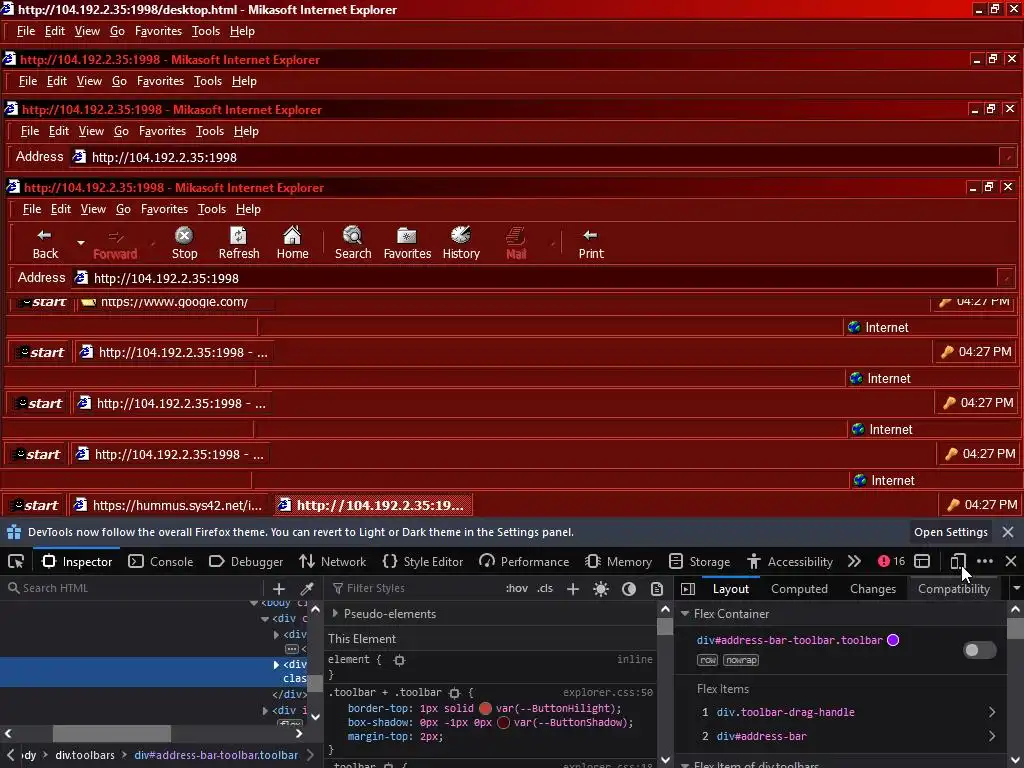The image size is (1024, 768).
Task: Open the Compatibility sidebar tab
Action: pyautogui.click(x=953, y=589)
